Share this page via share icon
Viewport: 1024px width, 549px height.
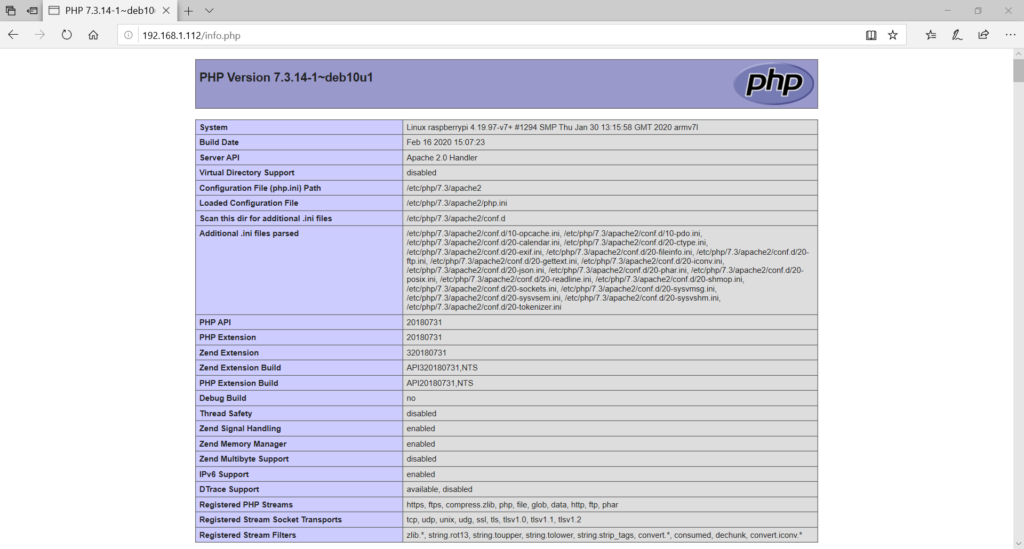click(983, 34)
